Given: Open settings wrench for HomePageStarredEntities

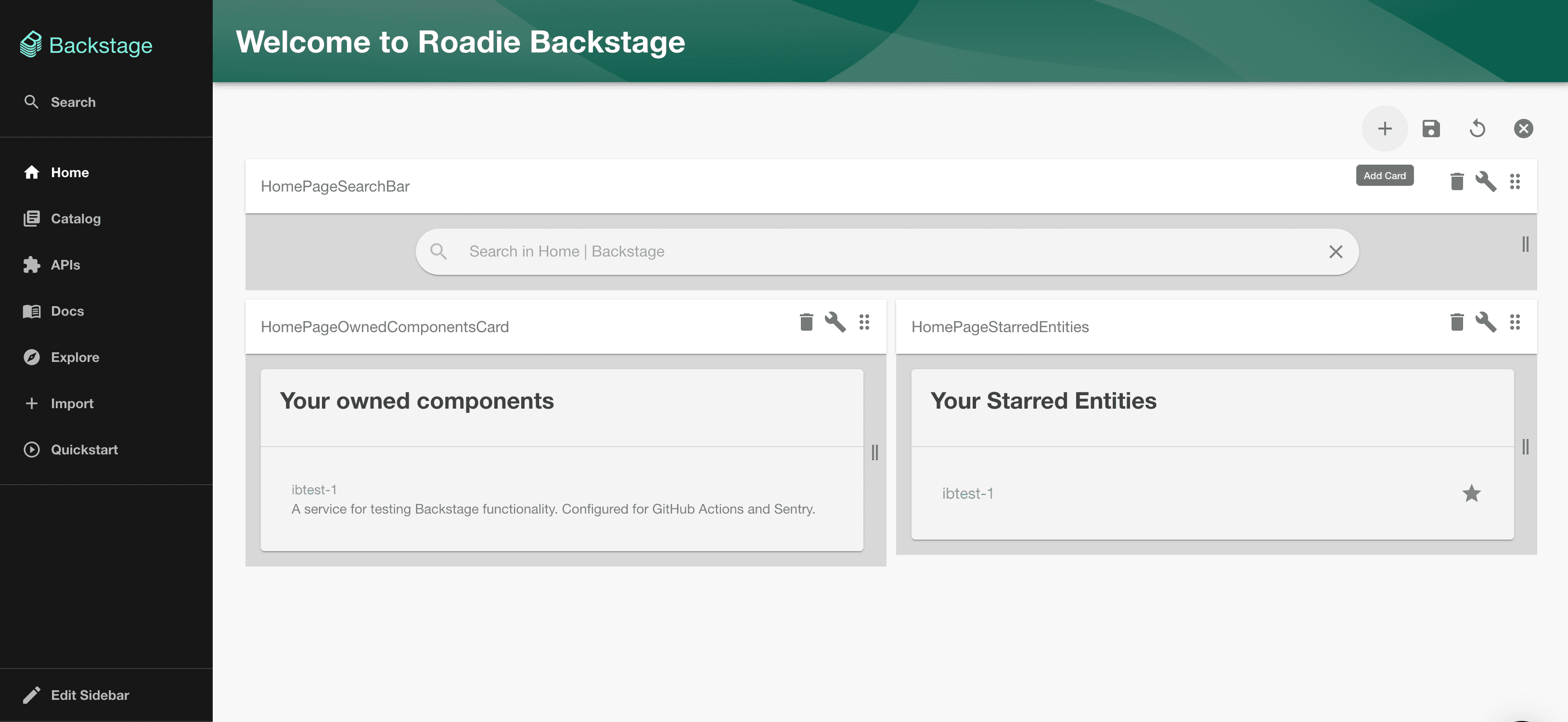Looking at the screenshot, I should 1486,322.
